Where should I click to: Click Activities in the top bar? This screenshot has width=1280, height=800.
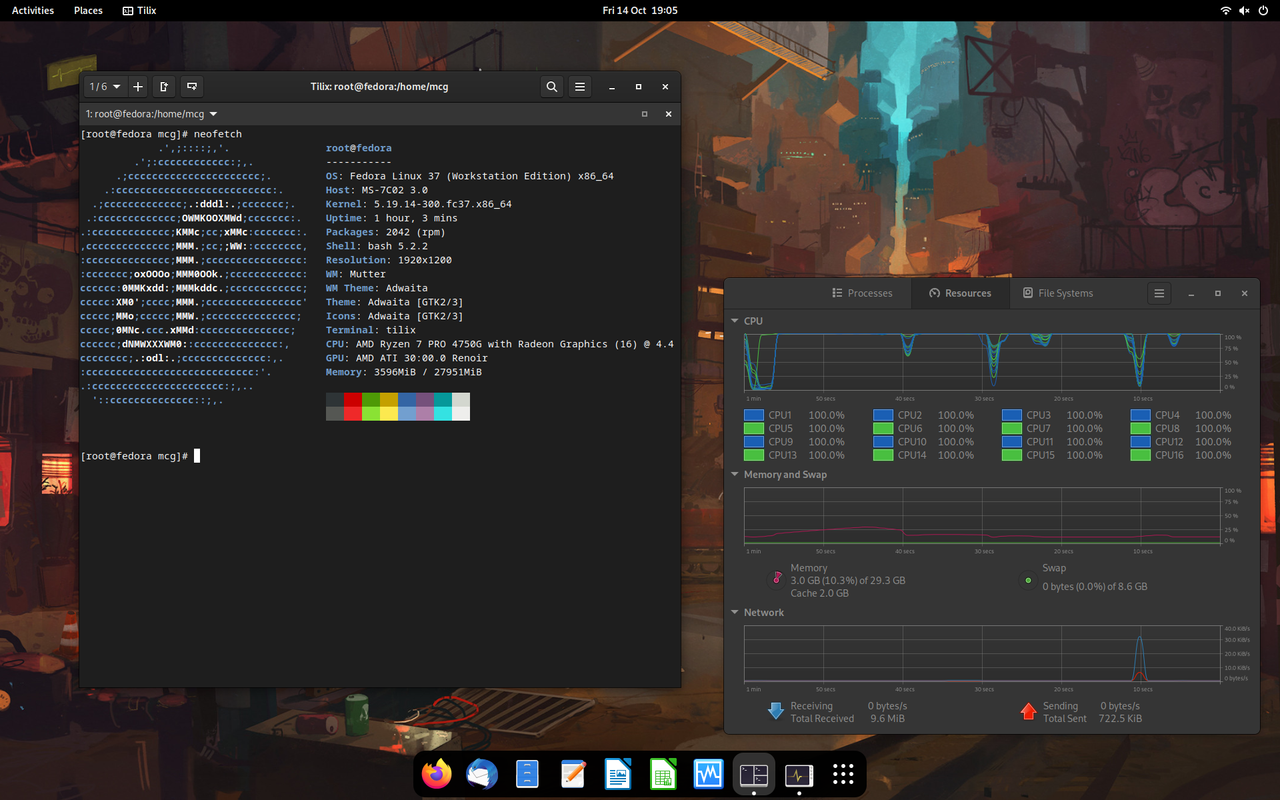(x=32, y=10)
